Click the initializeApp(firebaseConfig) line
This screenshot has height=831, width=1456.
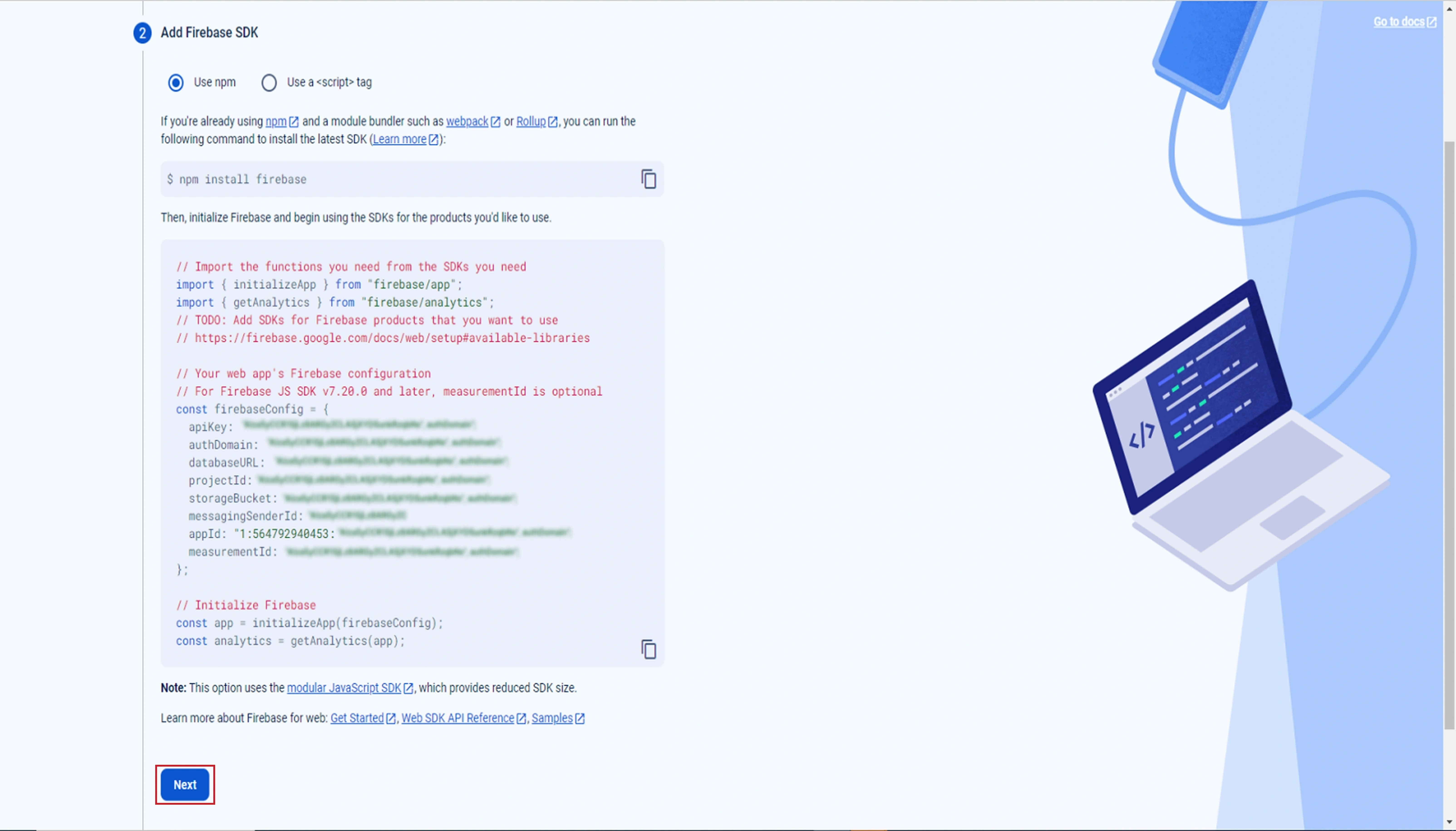pos(310,623)
